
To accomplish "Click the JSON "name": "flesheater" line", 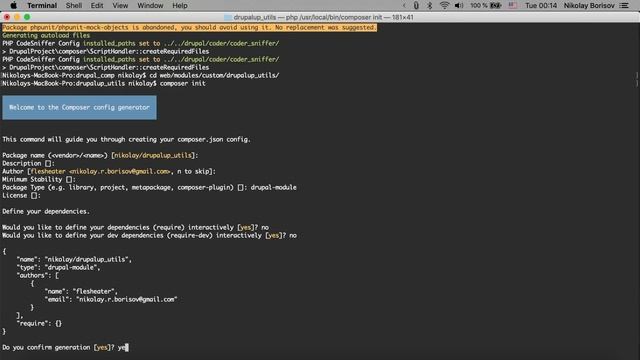I will tap(81, 291).
